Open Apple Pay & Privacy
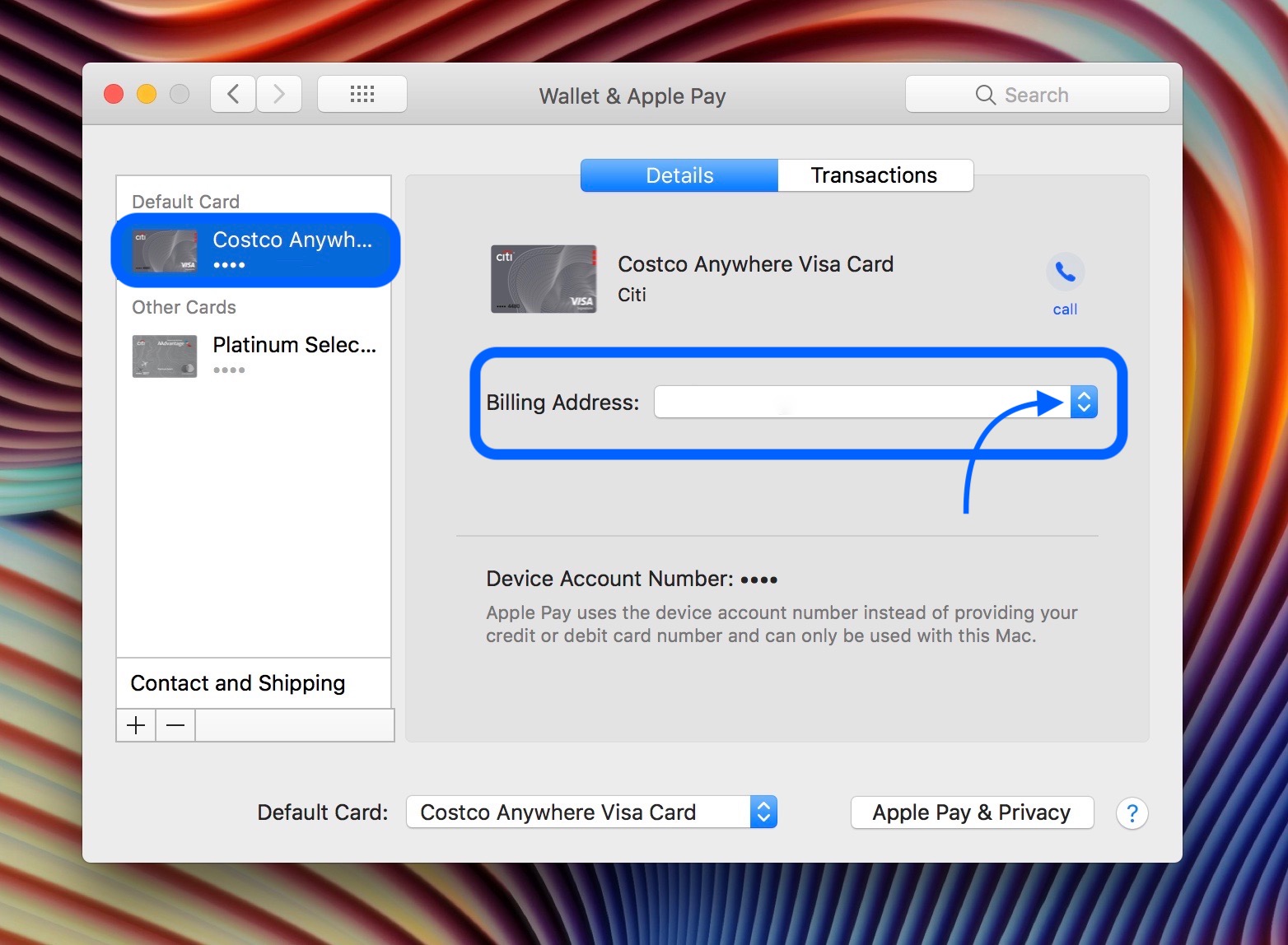 point(971,812)
